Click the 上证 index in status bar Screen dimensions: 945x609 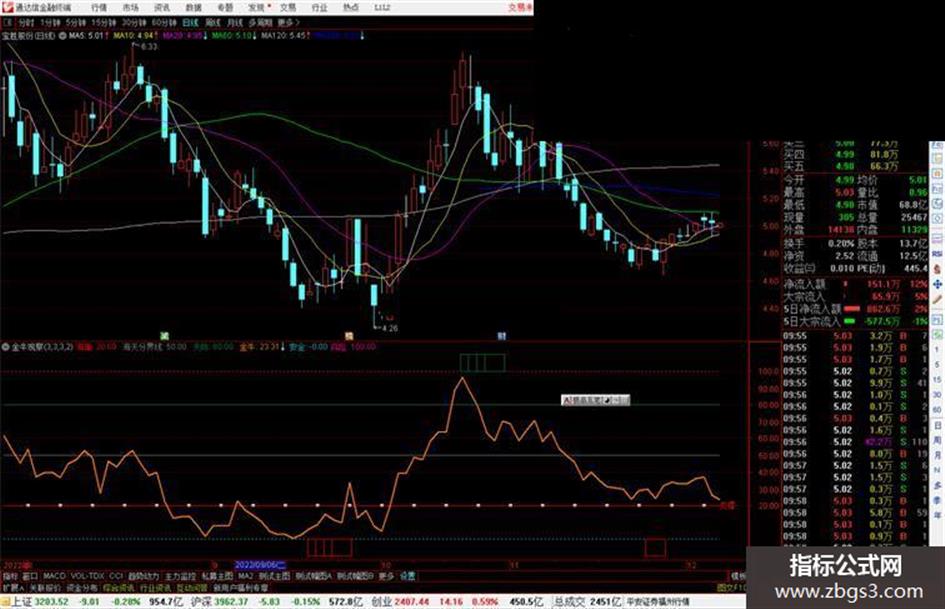(x=22, y=602)
